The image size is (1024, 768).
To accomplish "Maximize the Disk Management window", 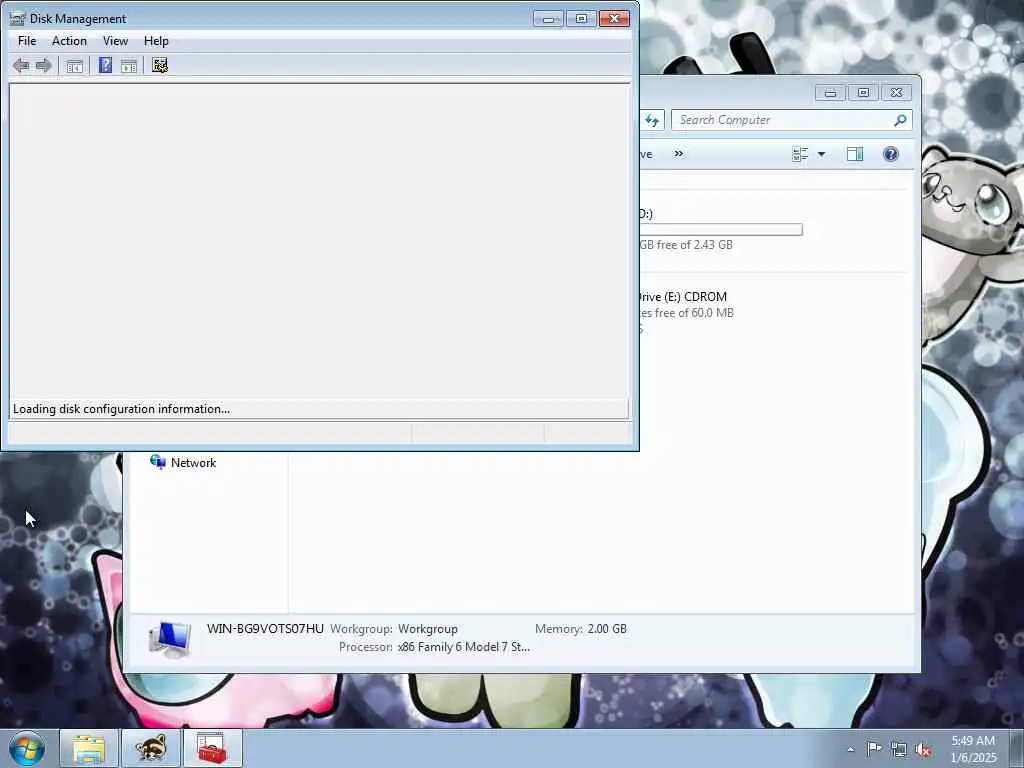I will tap(581, 18).
